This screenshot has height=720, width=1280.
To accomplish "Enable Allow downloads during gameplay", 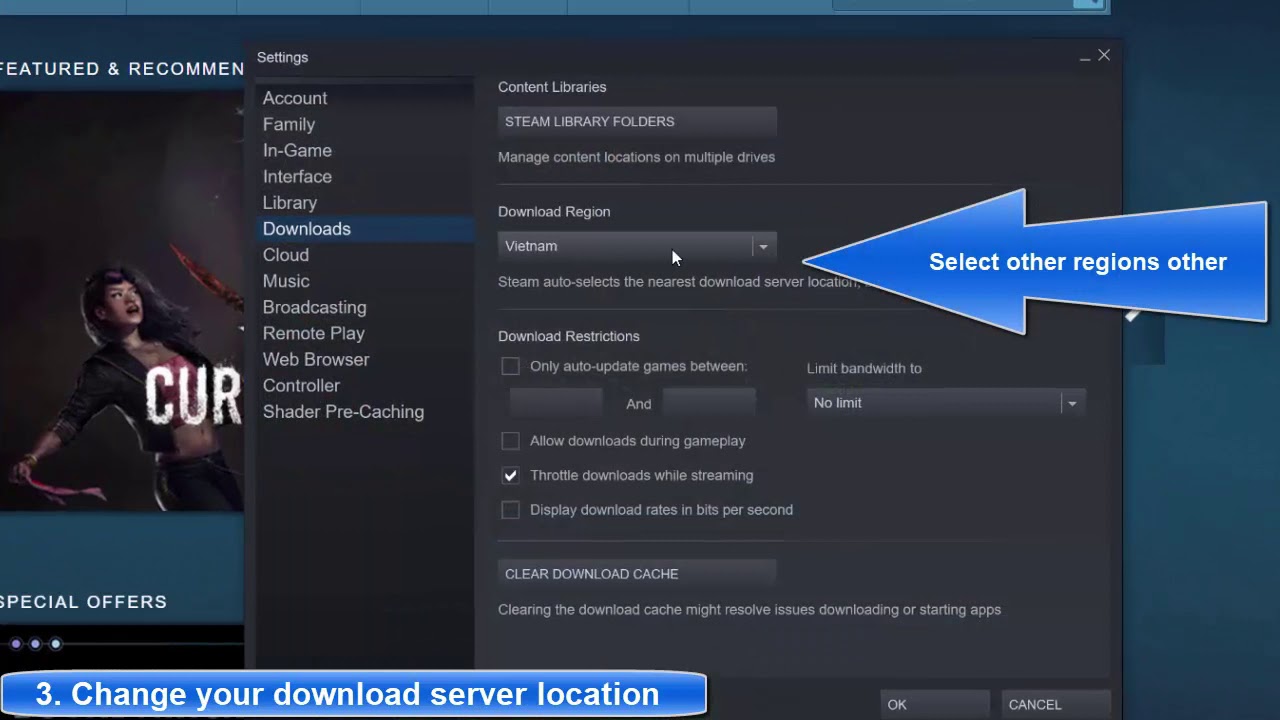I will 510,441.
